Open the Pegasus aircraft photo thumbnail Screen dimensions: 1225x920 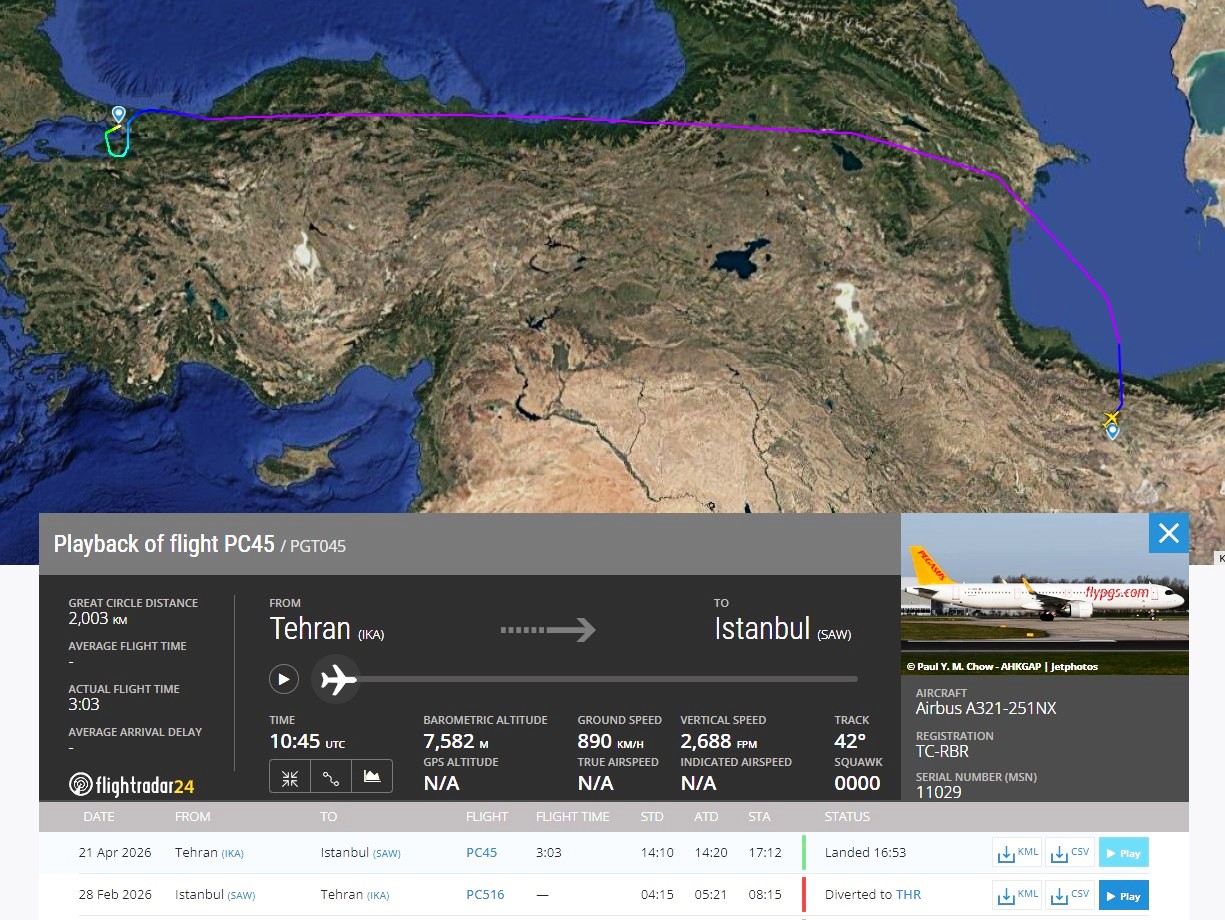(1044, 594)
